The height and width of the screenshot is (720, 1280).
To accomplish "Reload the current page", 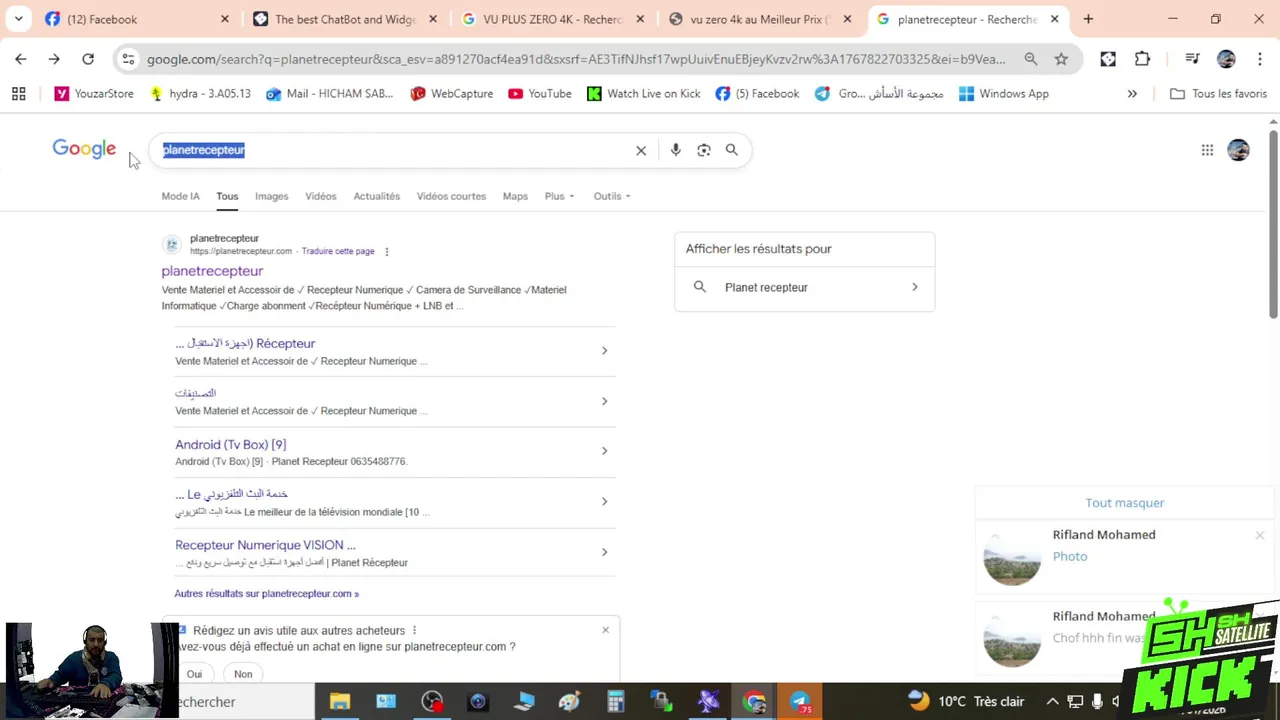I will (88, 59).
